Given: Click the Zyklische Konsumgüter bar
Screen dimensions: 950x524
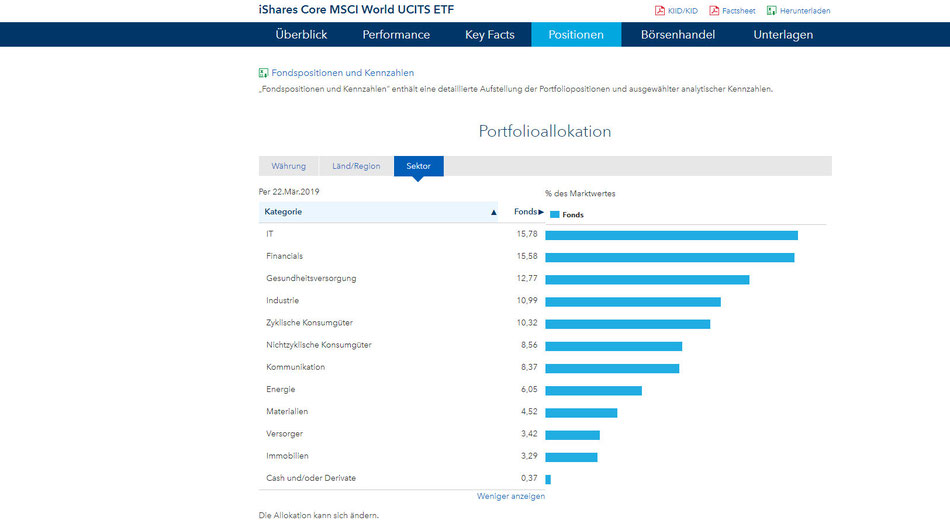Looking at the screenshot, I should tap(628, 324).
